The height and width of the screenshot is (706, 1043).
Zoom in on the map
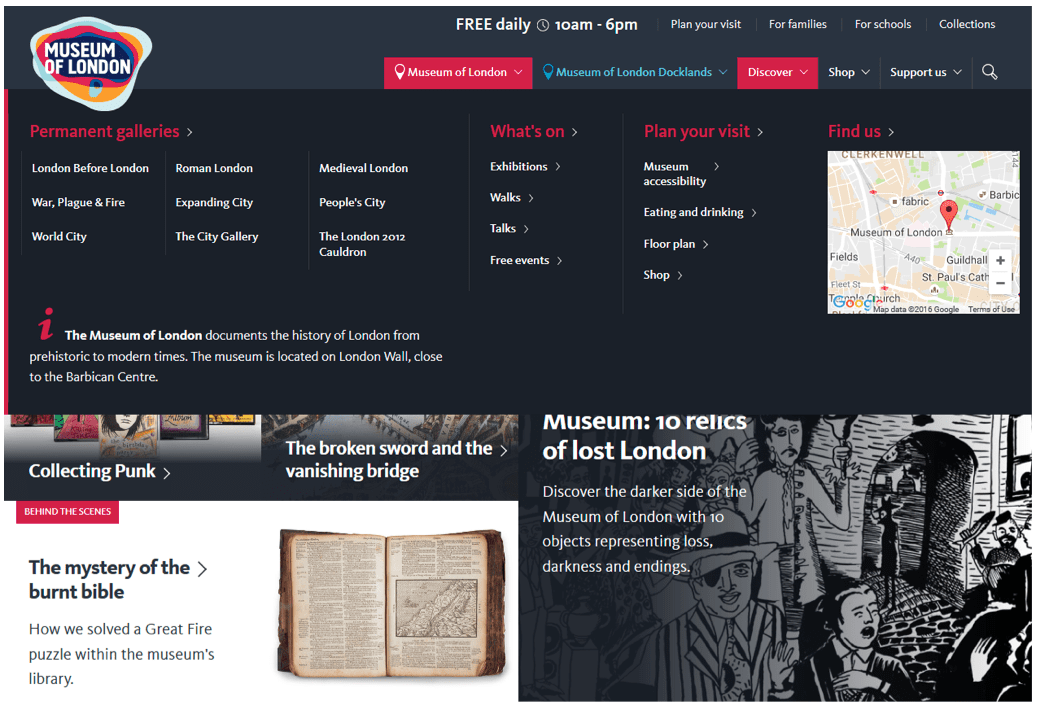pos(1000,260)
